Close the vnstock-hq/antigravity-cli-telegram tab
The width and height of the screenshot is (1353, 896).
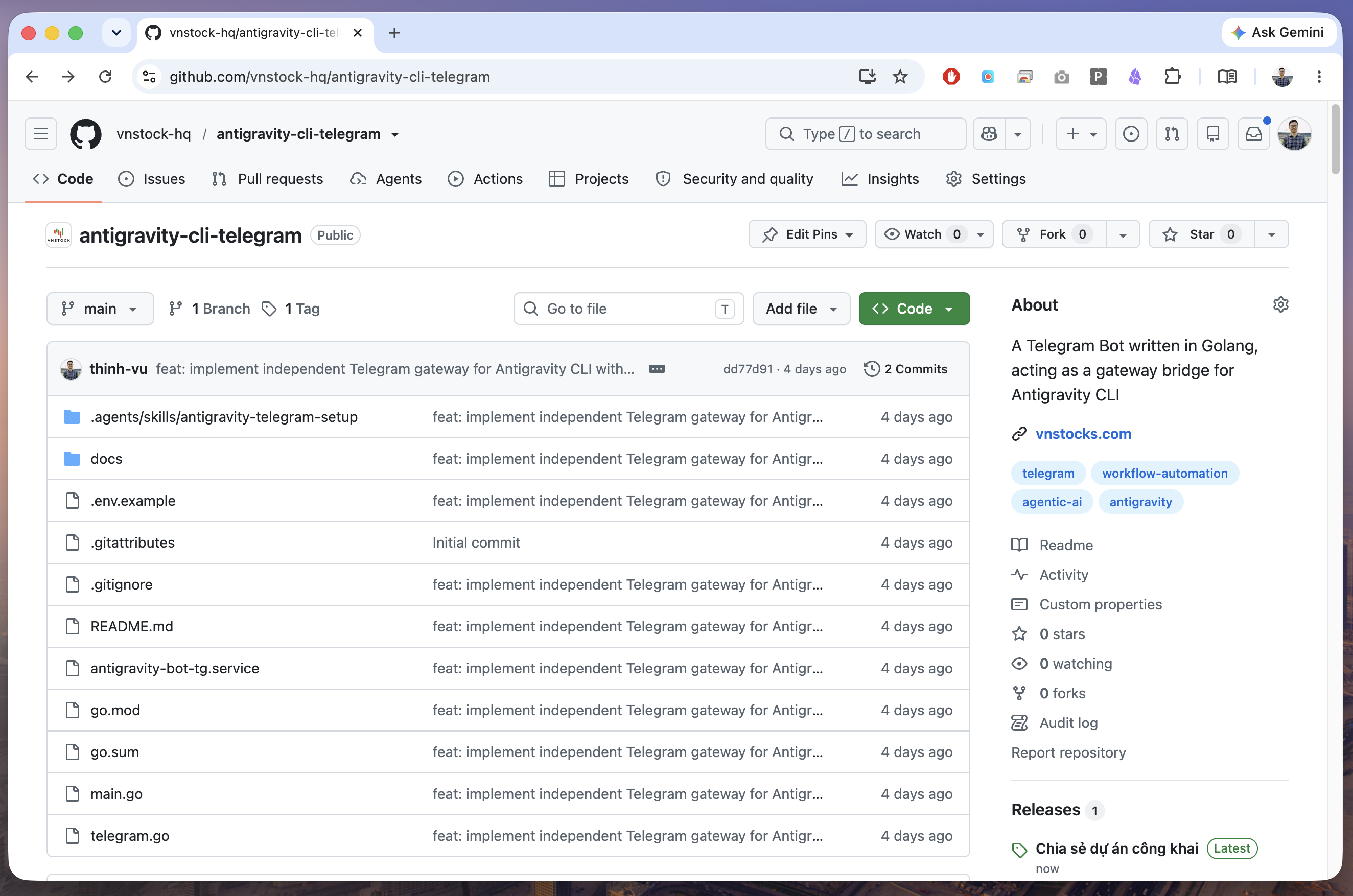tap(358, 33)
